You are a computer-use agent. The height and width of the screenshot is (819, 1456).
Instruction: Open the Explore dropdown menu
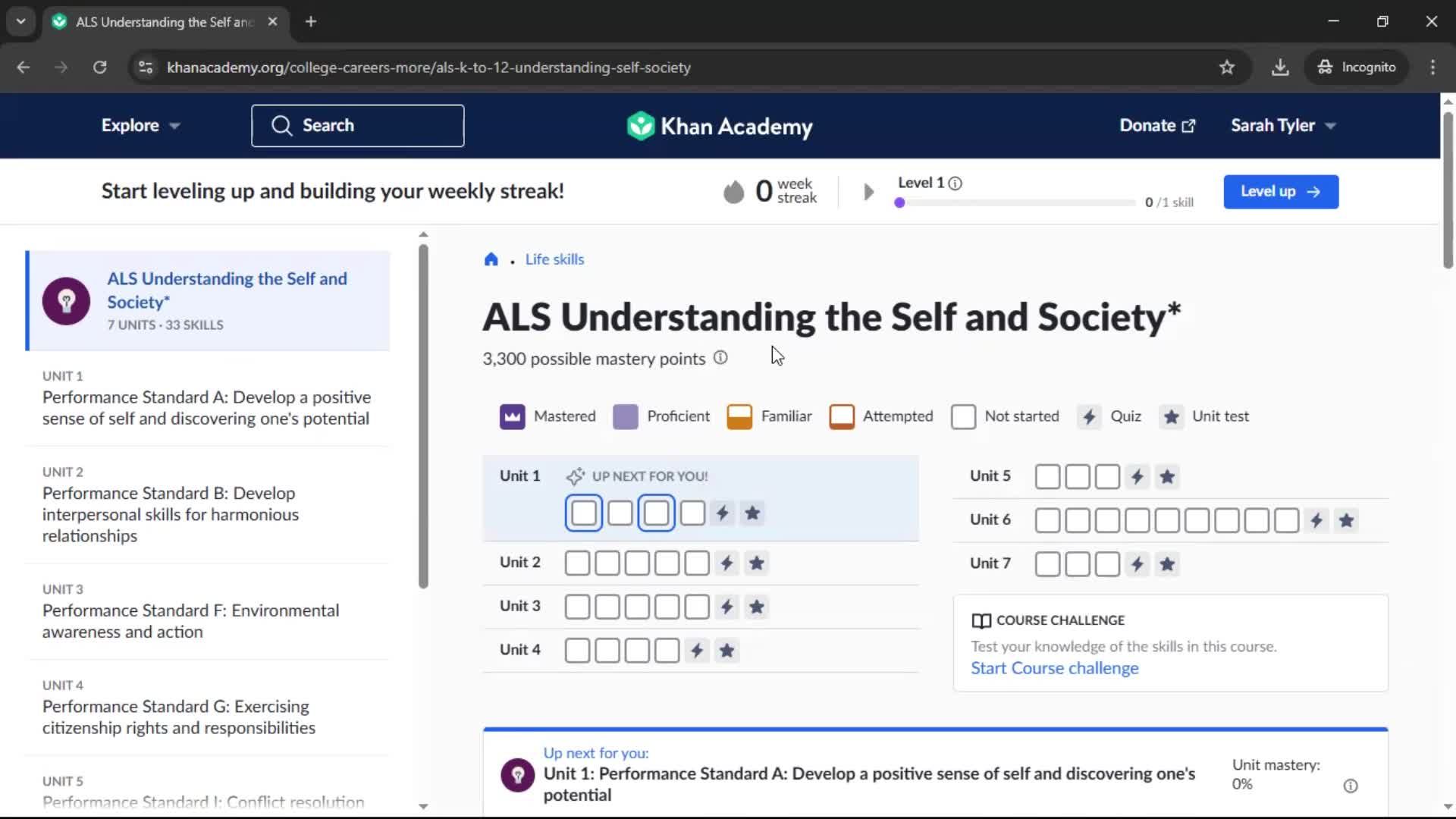140,126
